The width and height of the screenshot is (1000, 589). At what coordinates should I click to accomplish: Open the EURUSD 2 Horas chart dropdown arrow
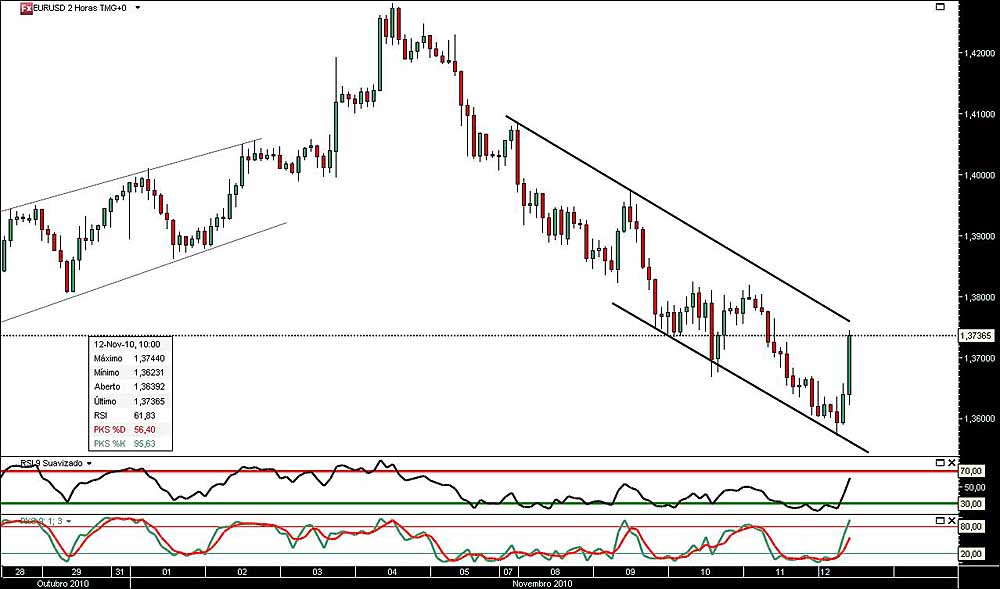pyautogui.click(x=137, y=9)
